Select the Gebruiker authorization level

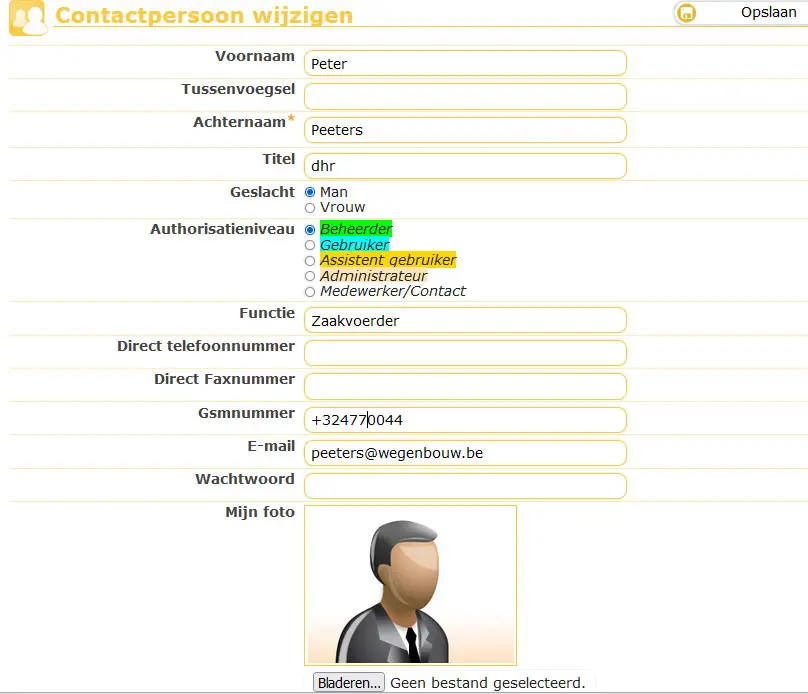(x=310, y=245)
